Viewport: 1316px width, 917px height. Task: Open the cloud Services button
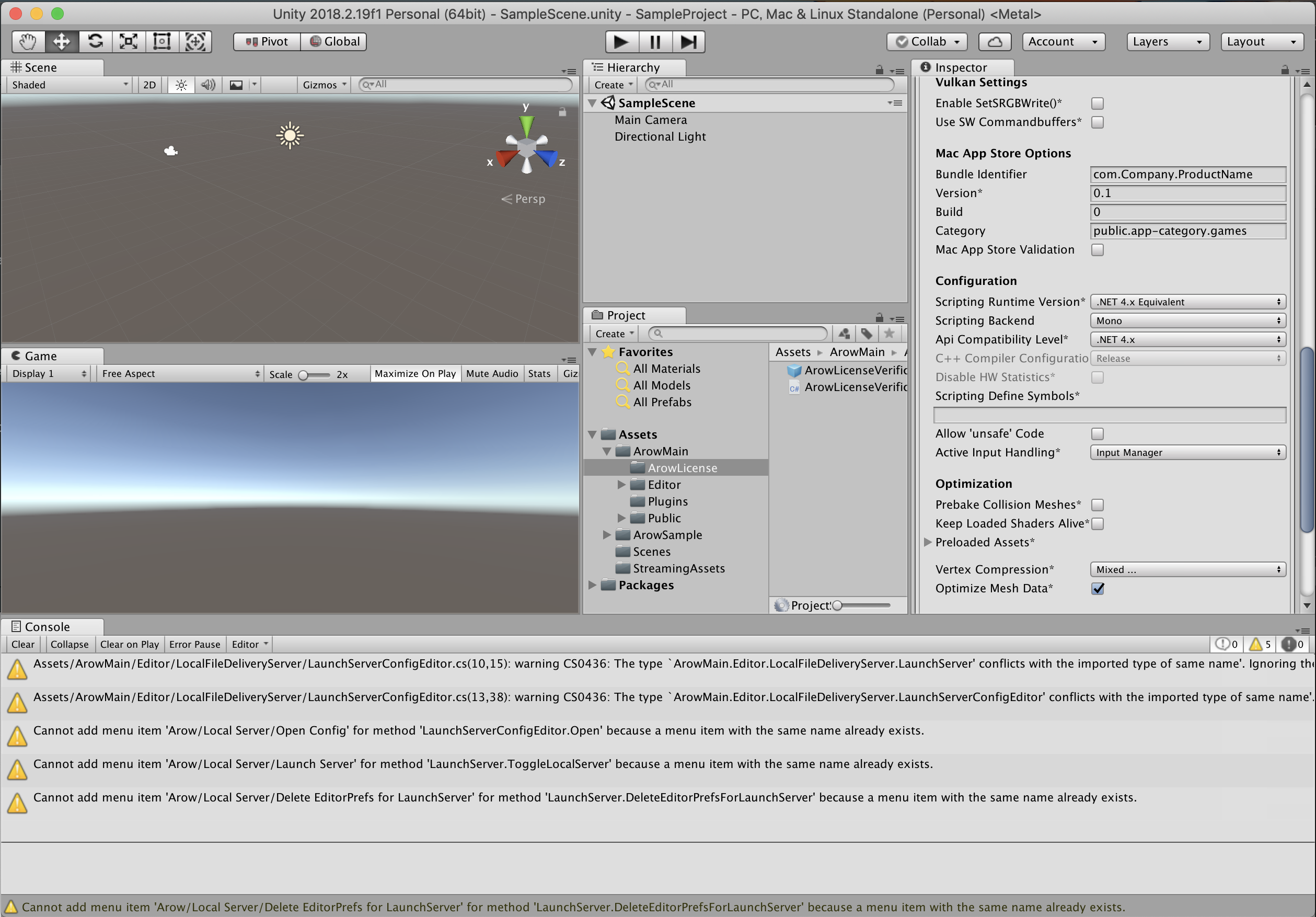(x=994, y=41)
